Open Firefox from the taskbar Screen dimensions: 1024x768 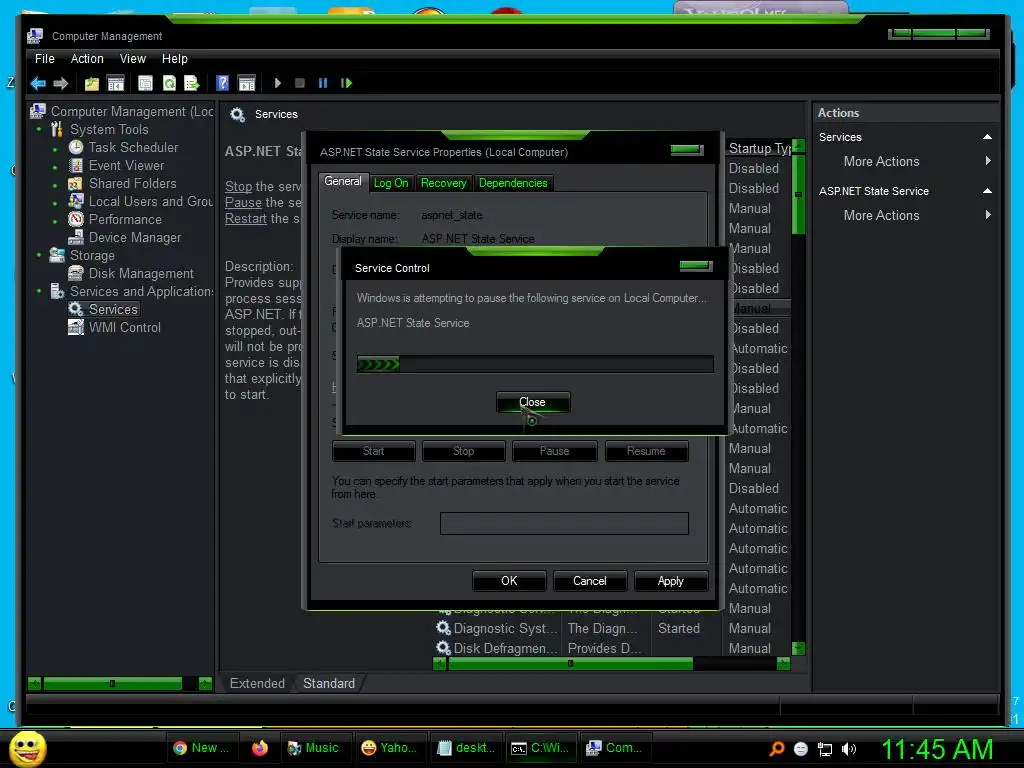pos(260,748)
